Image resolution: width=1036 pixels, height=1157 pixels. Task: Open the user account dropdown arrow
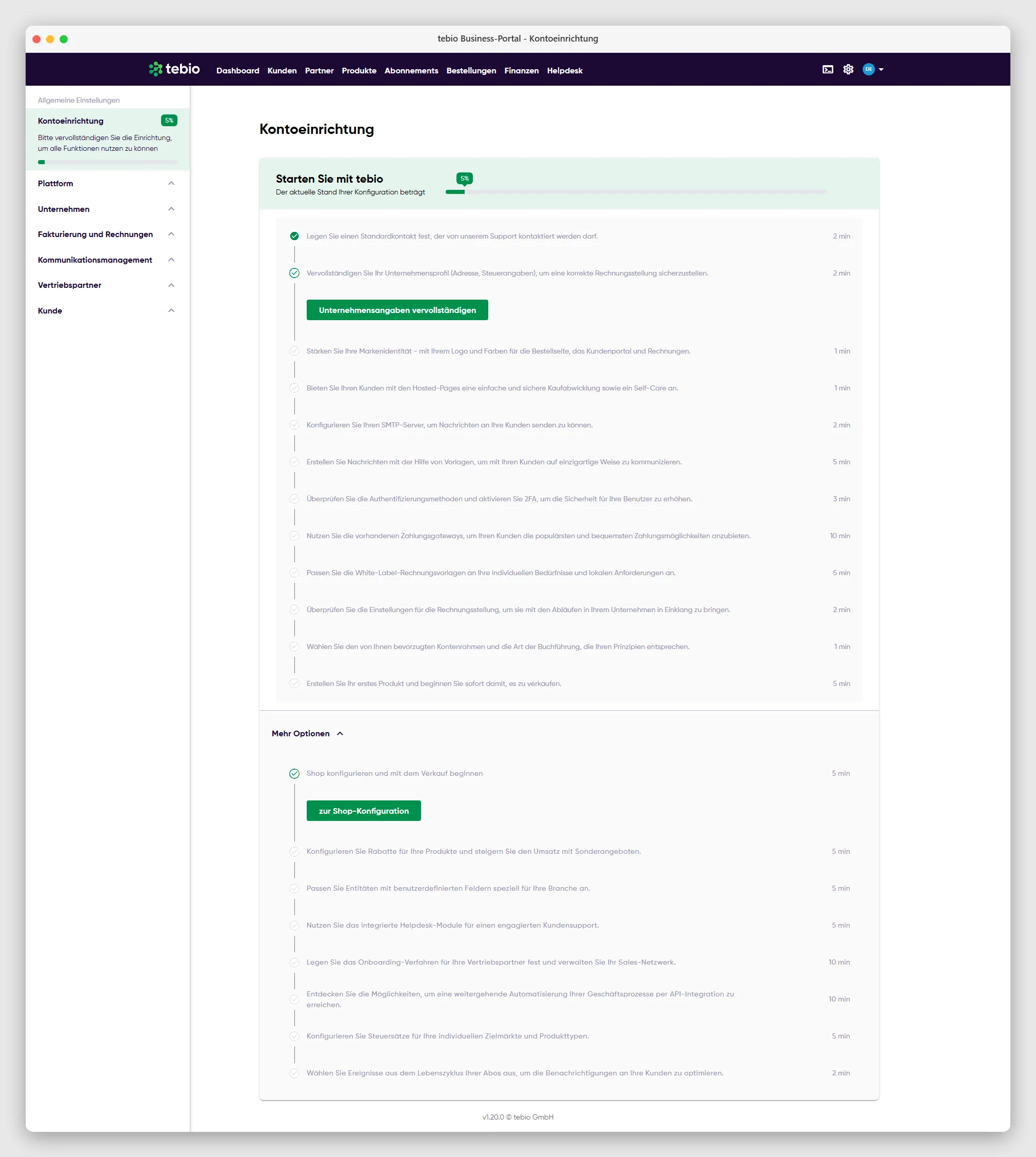point(881,69)
